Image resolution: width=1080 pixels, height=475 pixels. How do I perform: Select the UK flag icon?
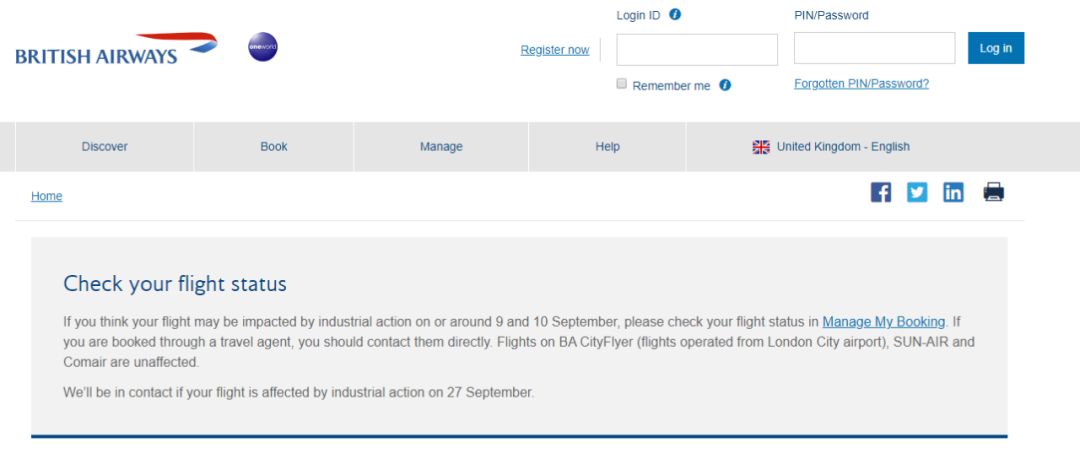[x=761, y=147]
